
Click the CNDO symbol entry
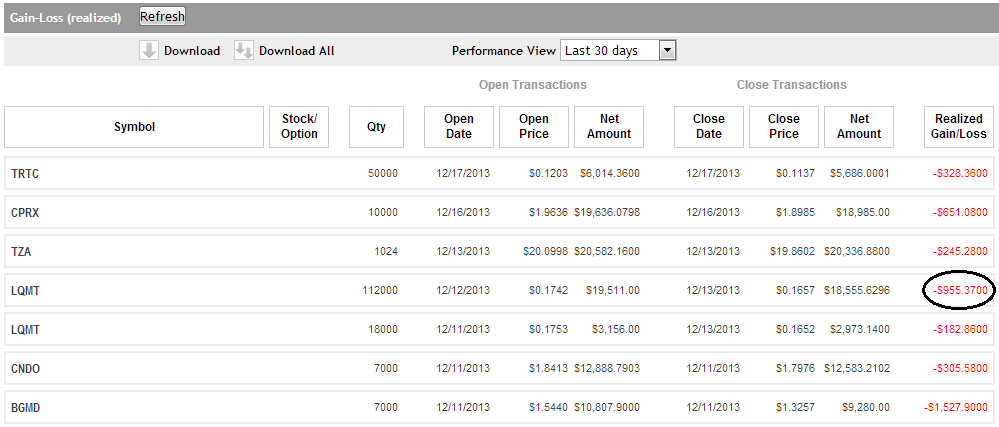26,369
